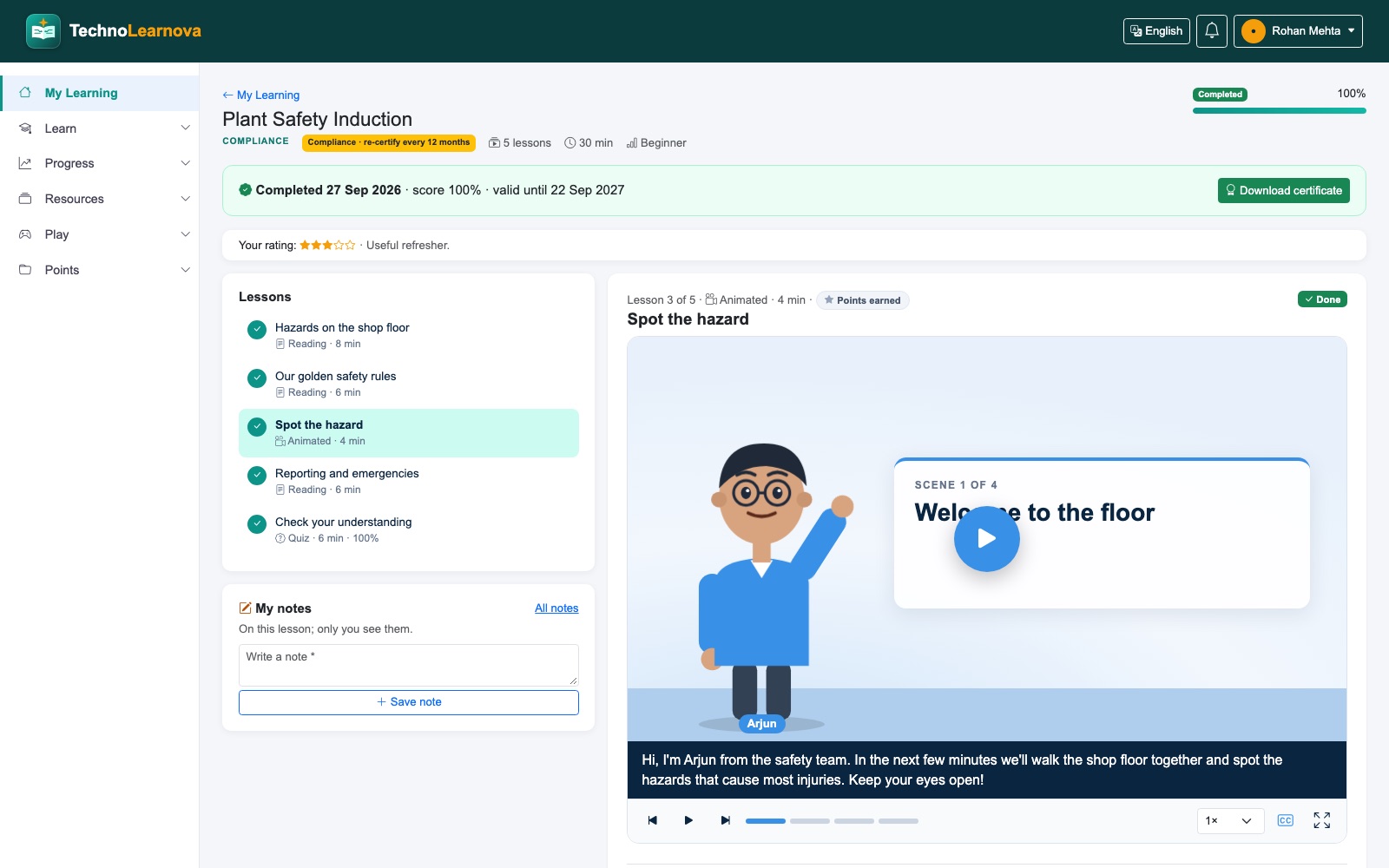The image size is (1389, 868).
Task: Open the Our golden safety rules lesson
Action: click(409, 384)
